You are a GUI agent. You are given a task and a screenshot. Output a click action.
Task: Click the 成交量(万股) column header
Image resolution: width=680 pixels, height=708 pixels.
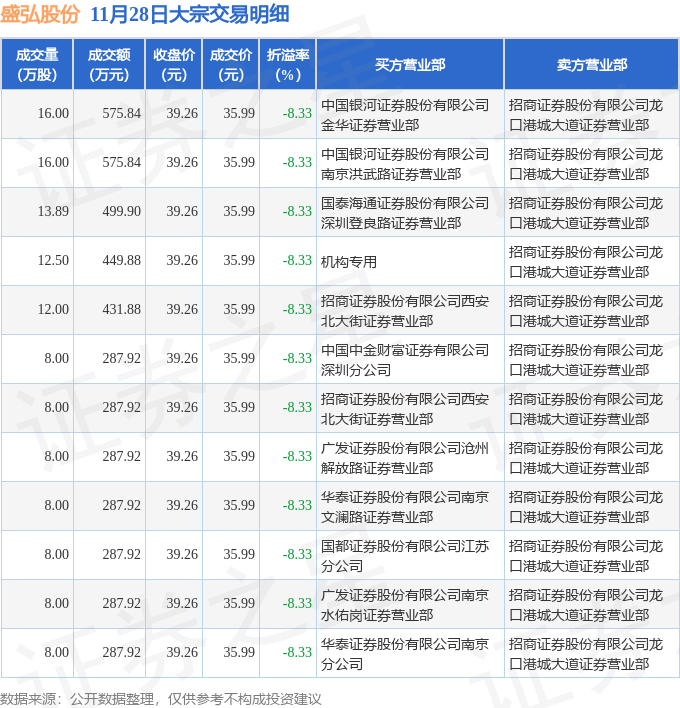pyautogui.click(x=37, y=65)
